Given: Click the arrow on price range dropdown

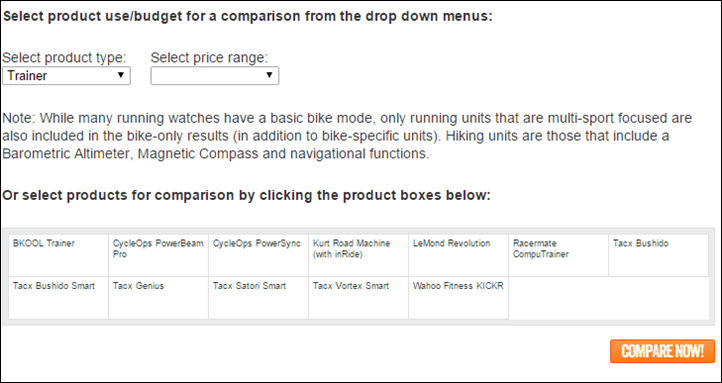Looking at the screenshot, I should (269, 75).
